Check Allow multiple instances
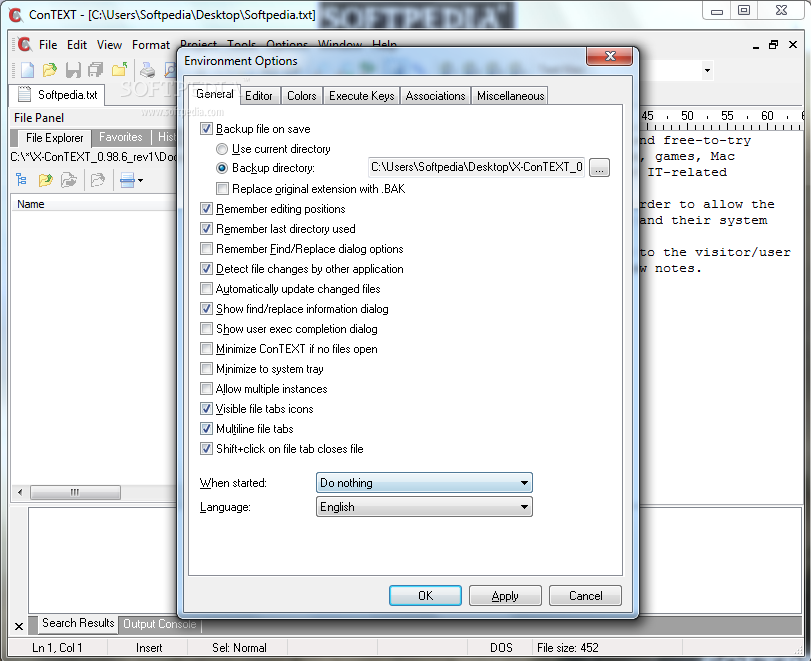Screen dimensions: 811x661 click(206, 388)
